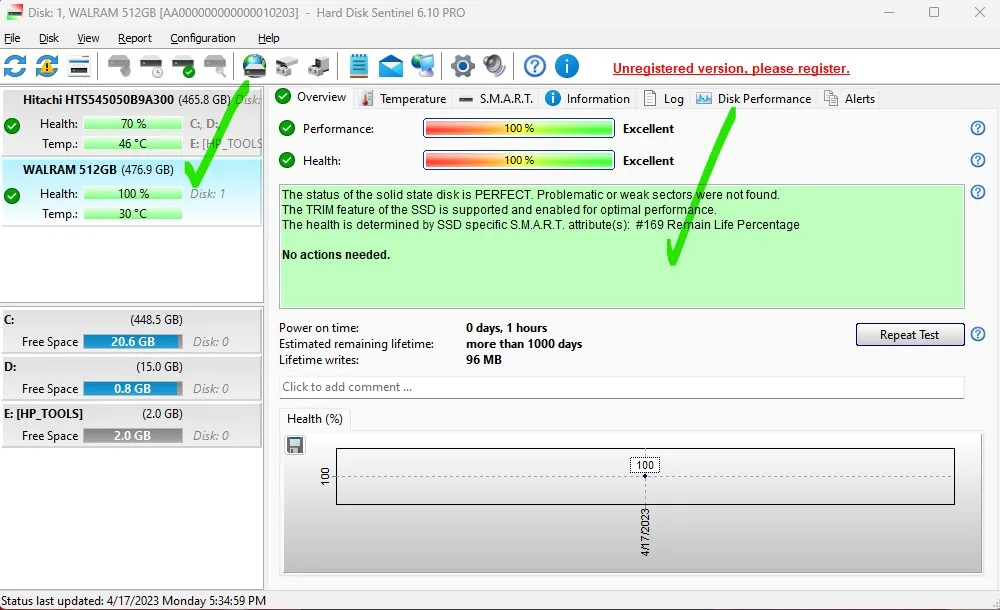Screen dimensions: 1000x610
Task: Click the comment input field
Action: click(621, 387)
